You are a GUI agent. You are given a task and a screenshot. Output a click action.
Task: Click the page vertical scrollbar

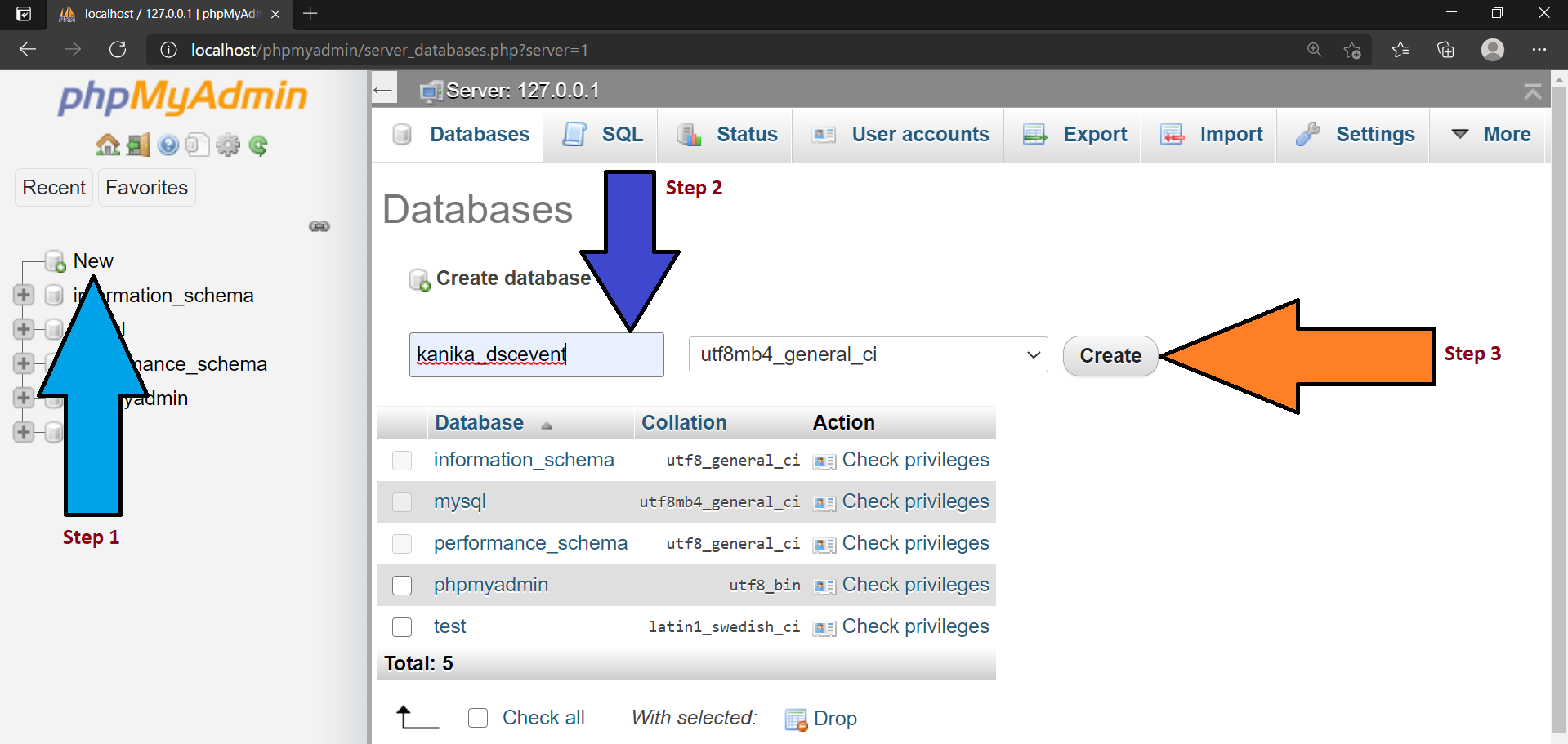(x=1559, y=408)
